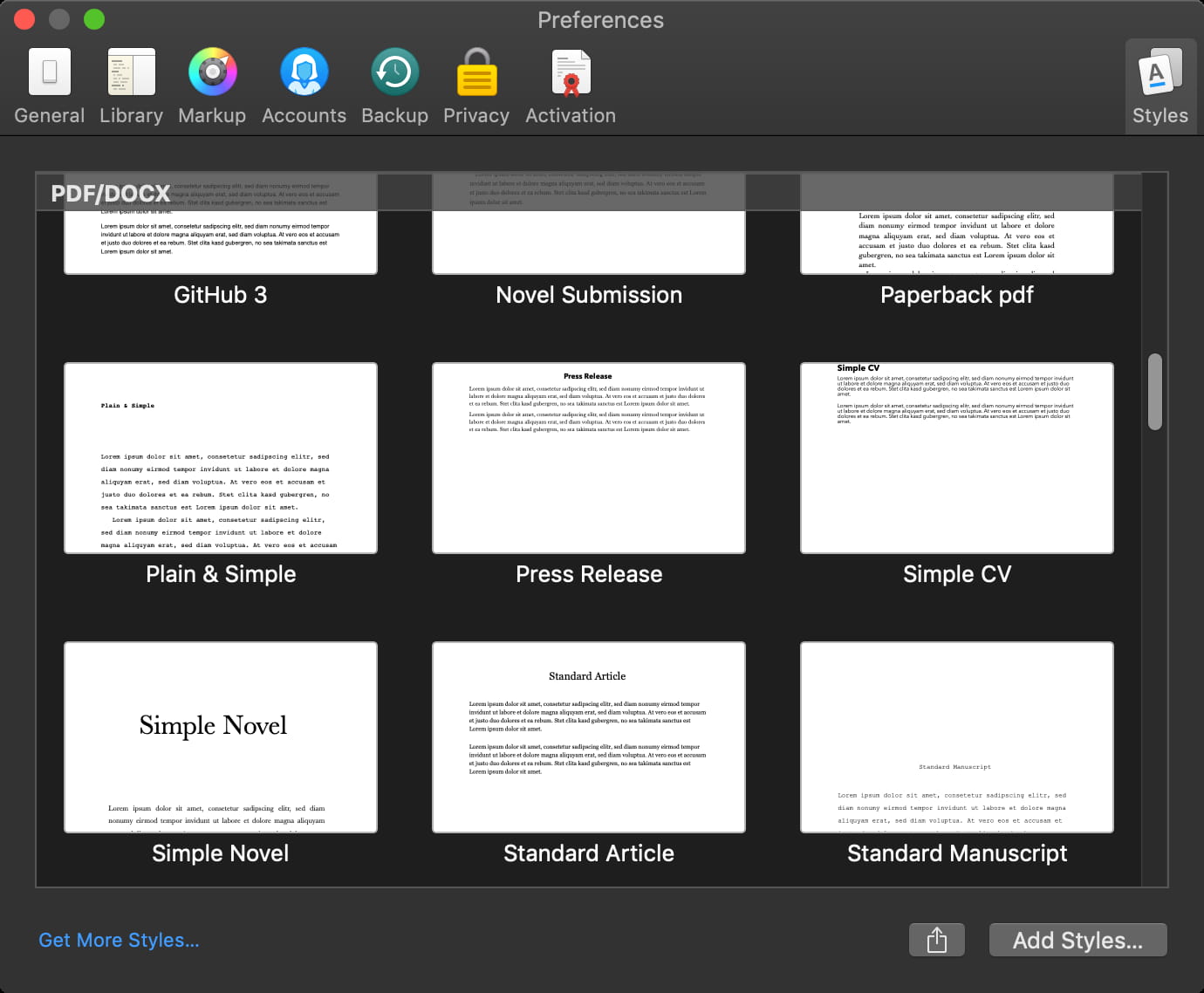The height and width of the screenshot is (993, 1204).
Task: Click the PDF/DOCX section header
Action: pos(589,192)
